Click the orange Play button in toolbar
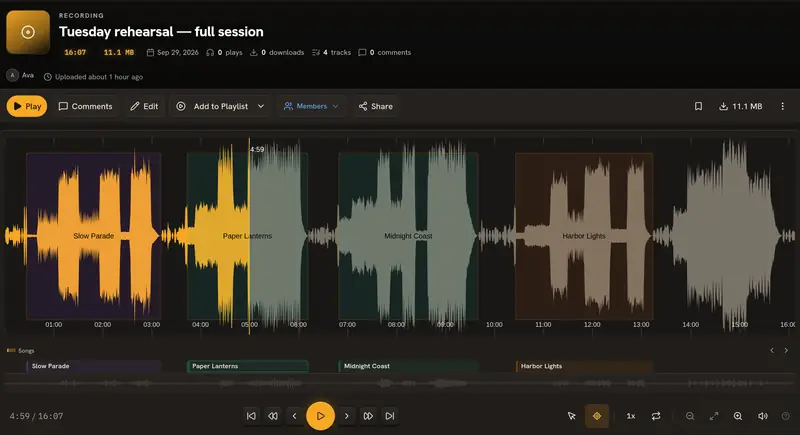The height and width of the screenshot is (435, 800). click(x=27, y=106)
